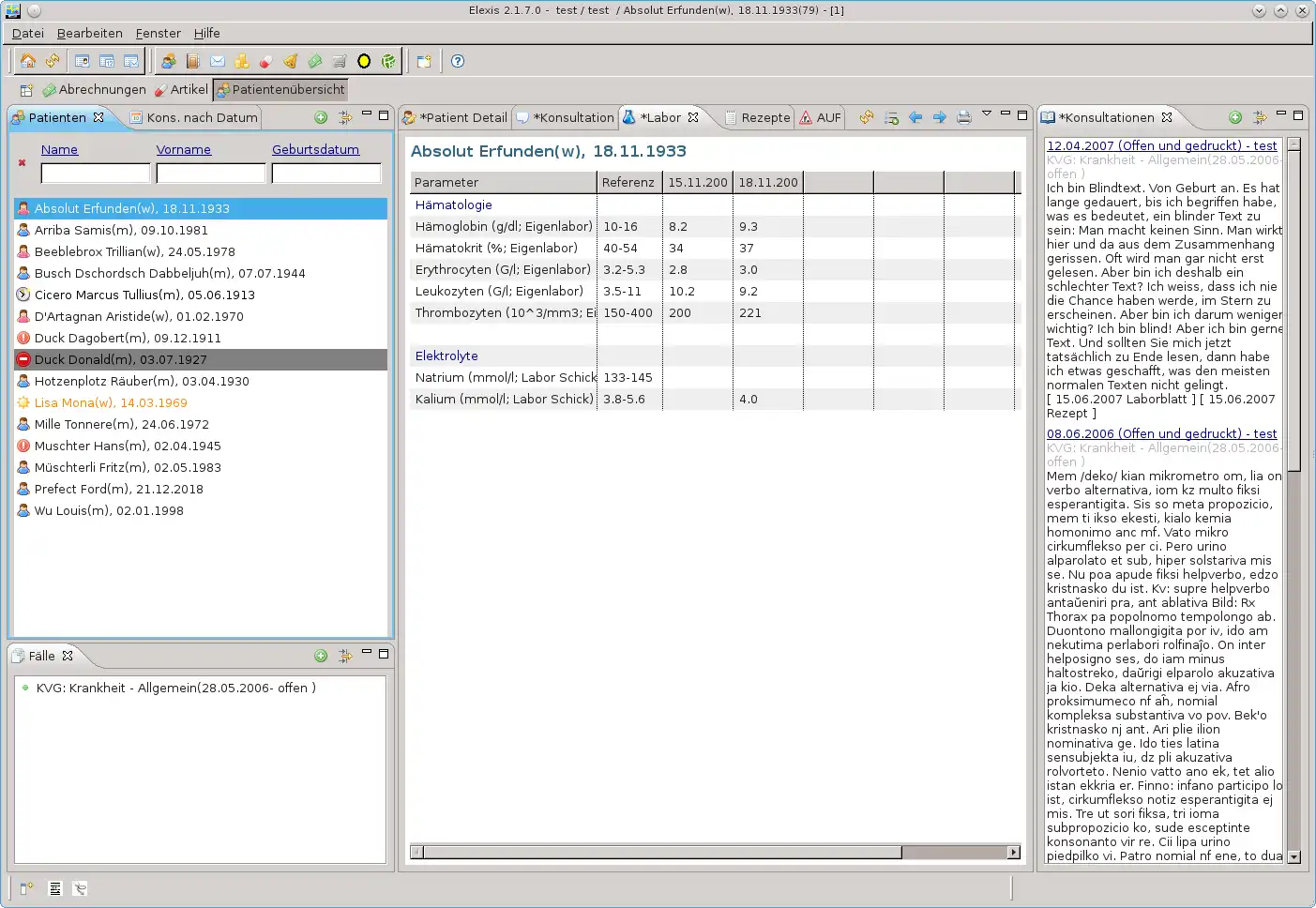Click the blue help question mark icon
1316x908 pixels.
(x=458, y=61)
